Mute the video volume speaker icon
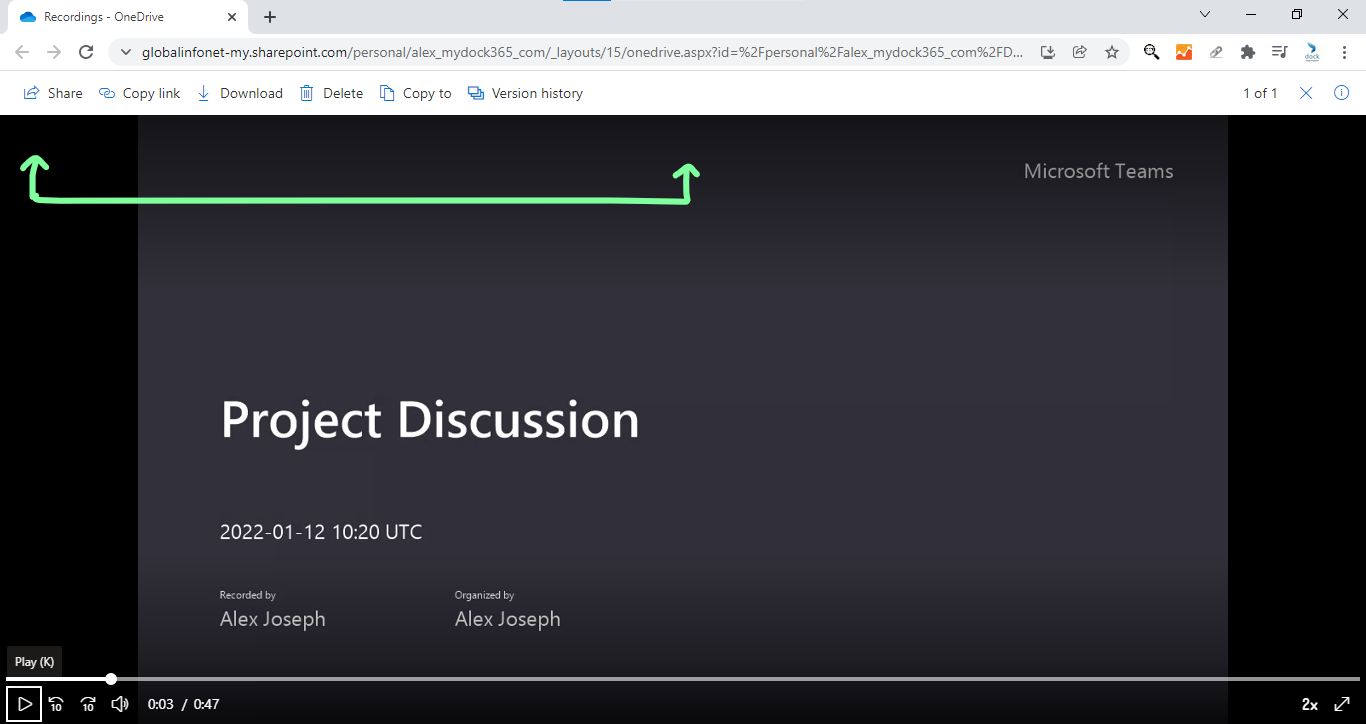1366x724 pixels. (120, 704)
